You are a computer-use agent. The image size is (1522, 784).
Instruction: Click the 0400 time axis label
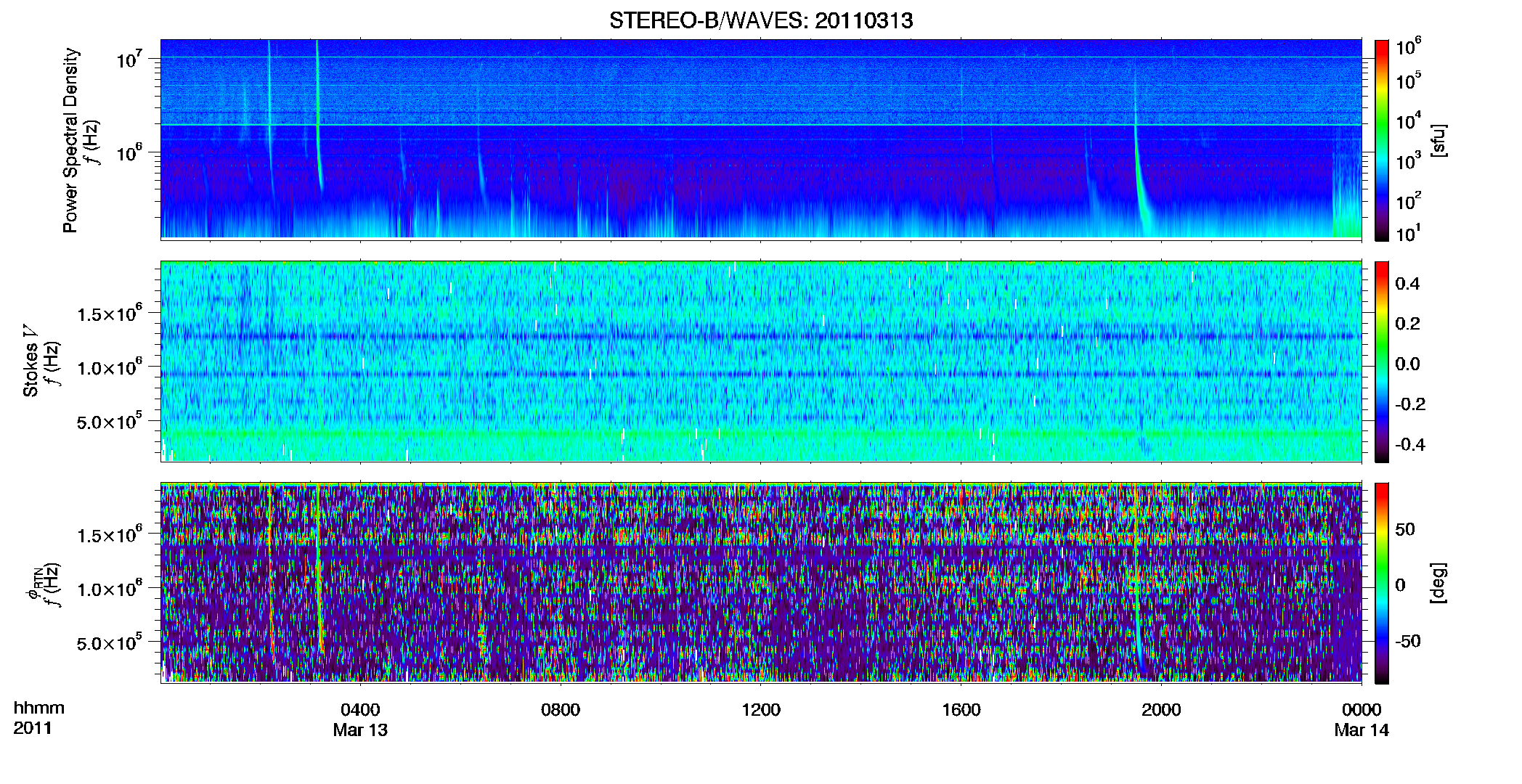(360, 709)
